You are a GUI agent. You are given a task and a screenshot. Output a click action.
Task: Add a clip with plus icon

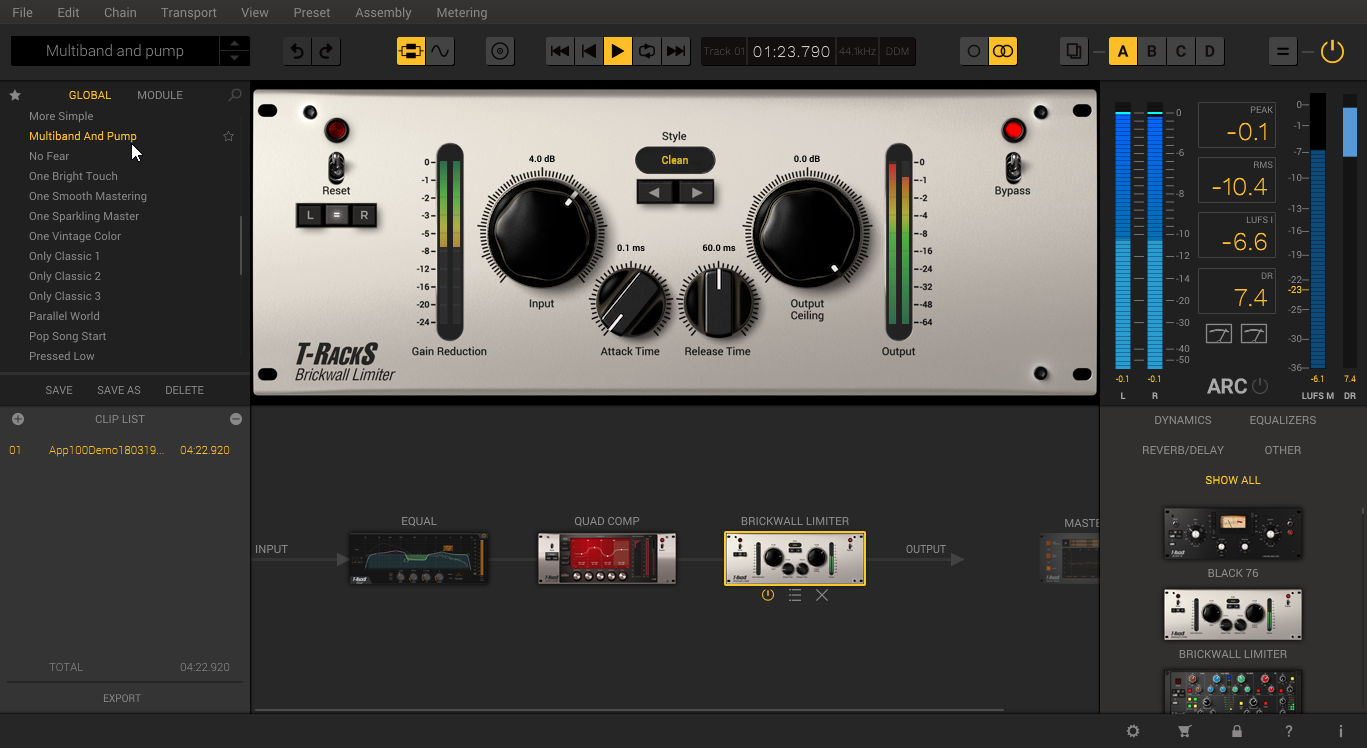pos(17,419)
